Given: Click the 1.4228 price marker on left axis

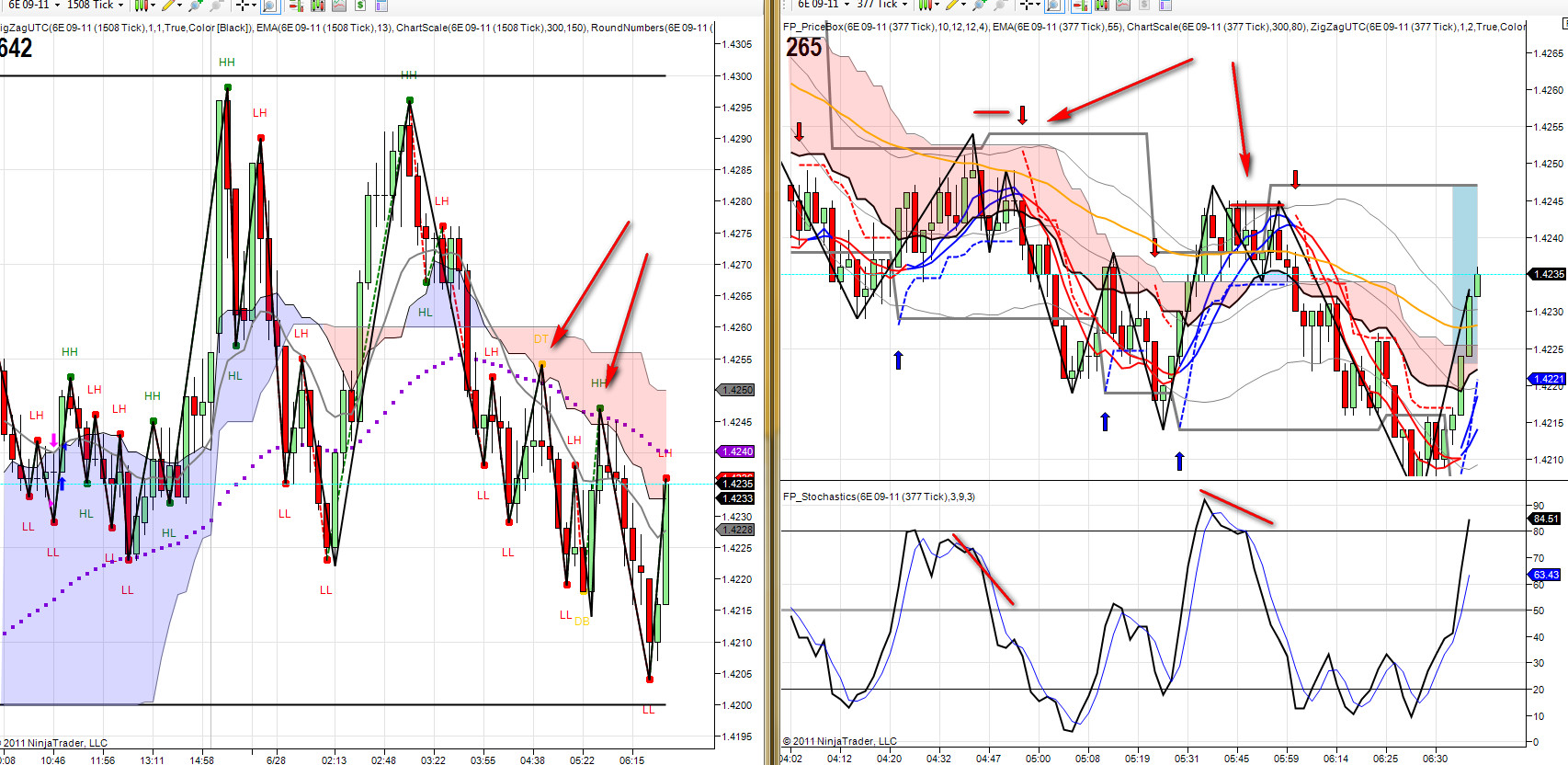Looking at the screenshot, I should (736, 530).
